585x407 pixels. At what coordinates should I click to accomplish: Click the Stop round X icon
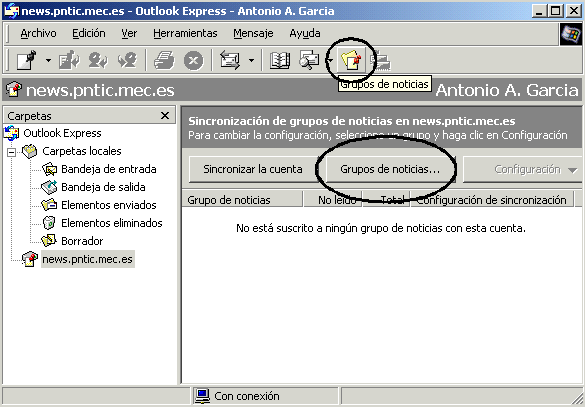click(194, 60)
